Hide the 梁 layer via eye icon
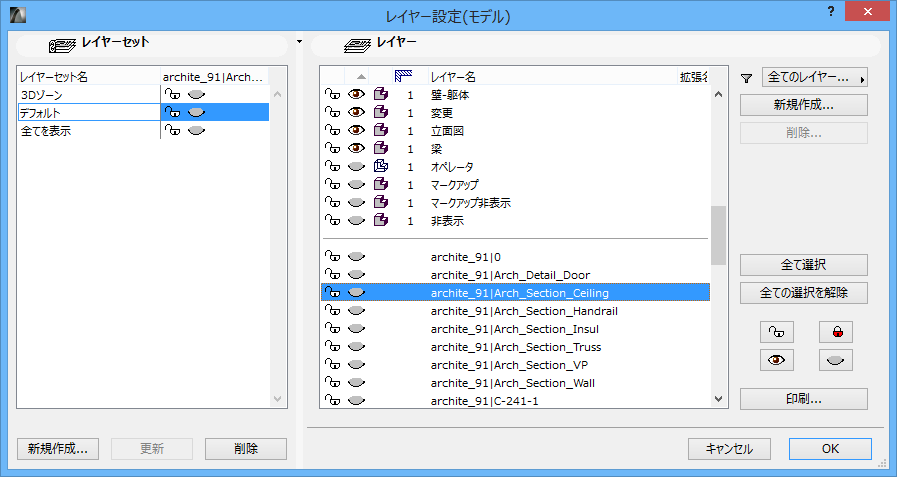897x477 pixels. click(x=356, y=149)
